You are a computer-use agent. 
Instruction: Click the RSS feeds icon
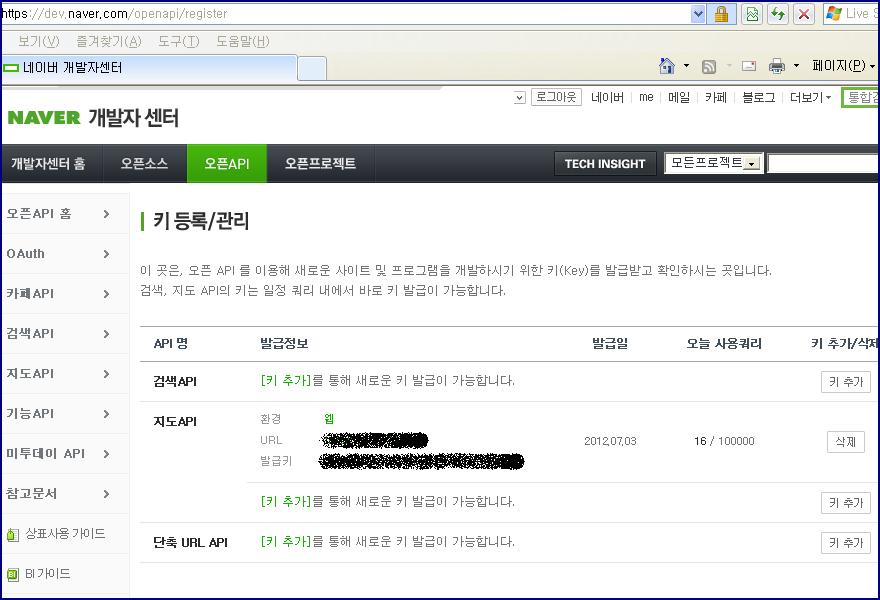(x=709, y=67)
